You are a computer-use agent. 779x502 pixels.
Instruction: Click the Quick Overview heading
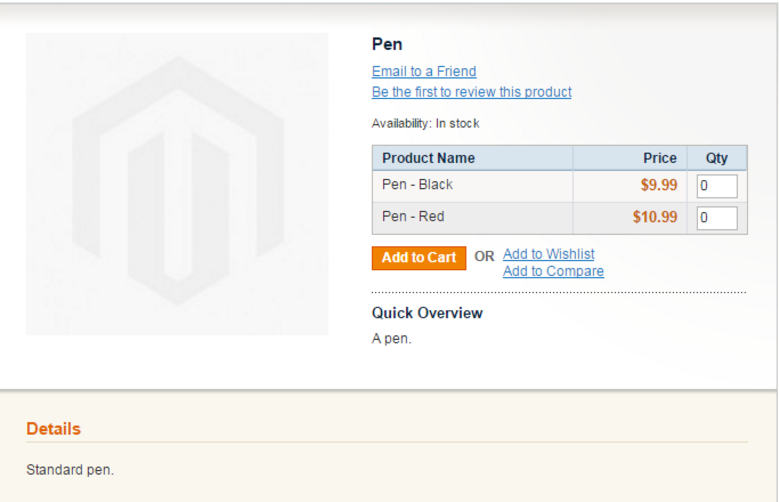tap(427, 313)
